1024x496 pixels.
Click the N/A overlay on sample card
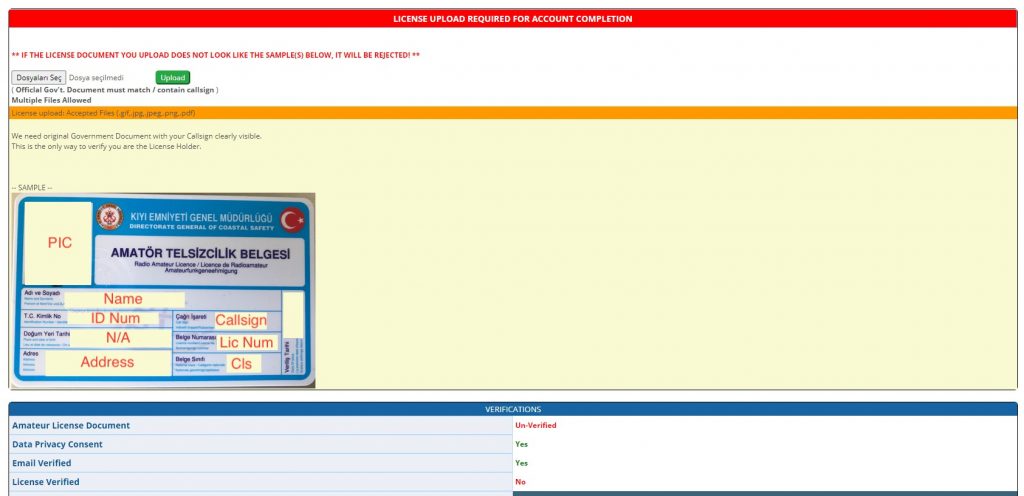(x=118, y=338)
